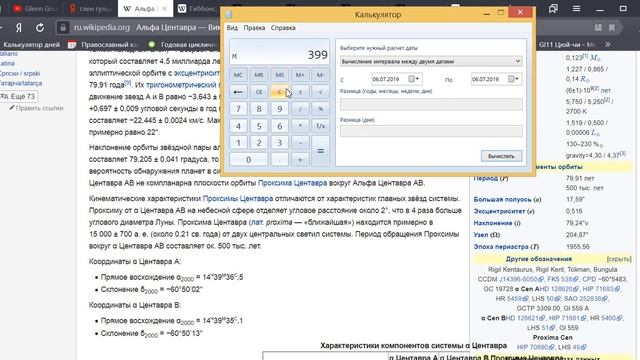Click digit 2 on Calculator keypad
Screen dimensions: 640x360
pos(259,143)
